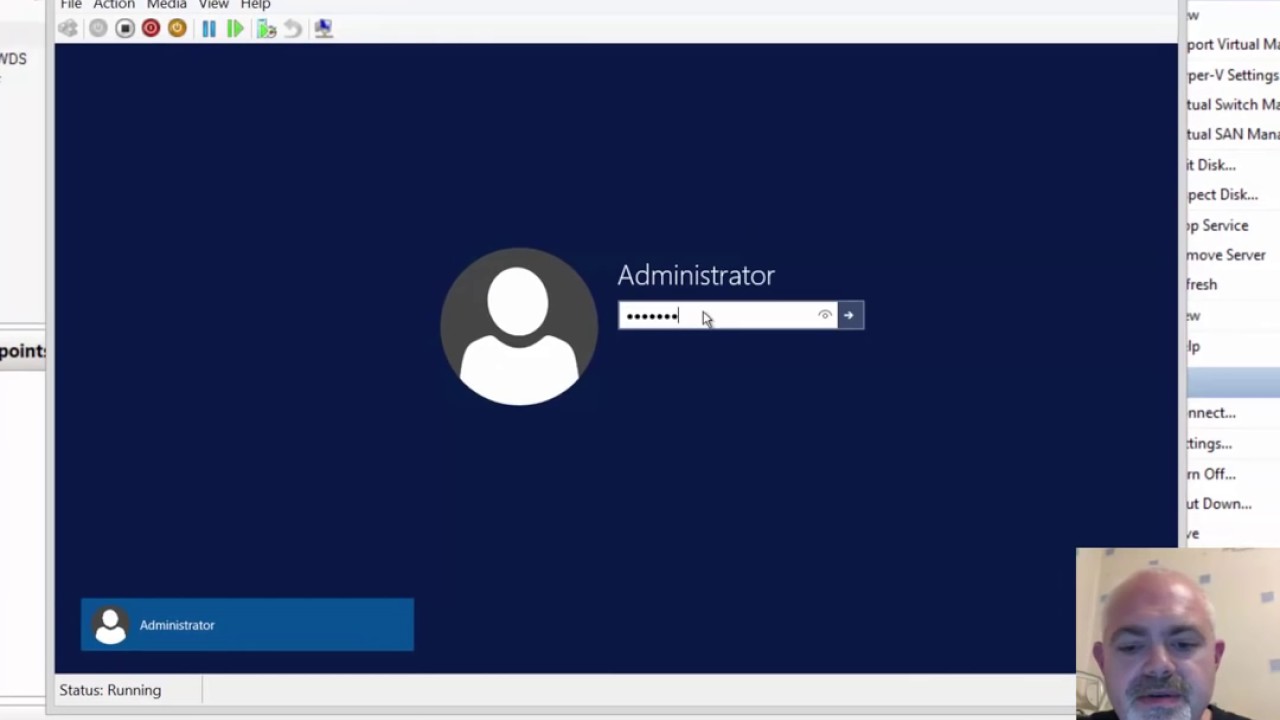Click the large Administrator avatar picture
1280x720 pixels.
click(x=519, y=327)
